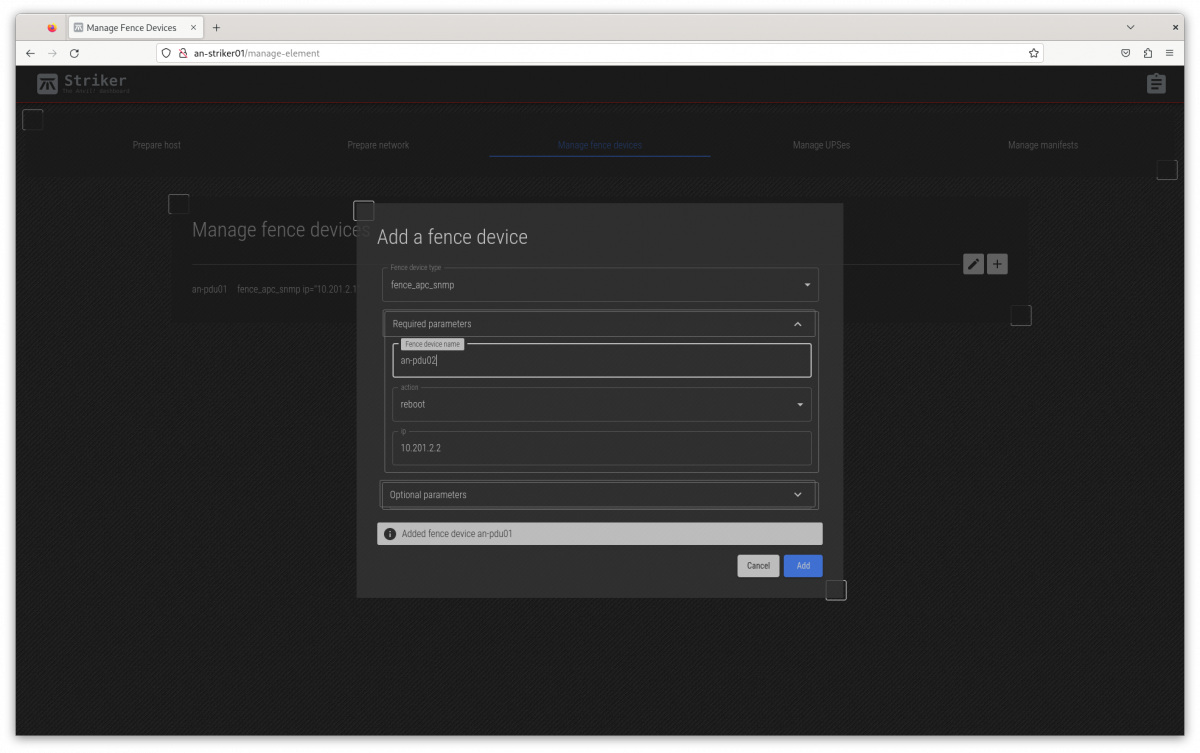The width and height of the screenshot is (1200, 753).
Task: Click the plus add fence device icon
Action: [x=997, y=264]
